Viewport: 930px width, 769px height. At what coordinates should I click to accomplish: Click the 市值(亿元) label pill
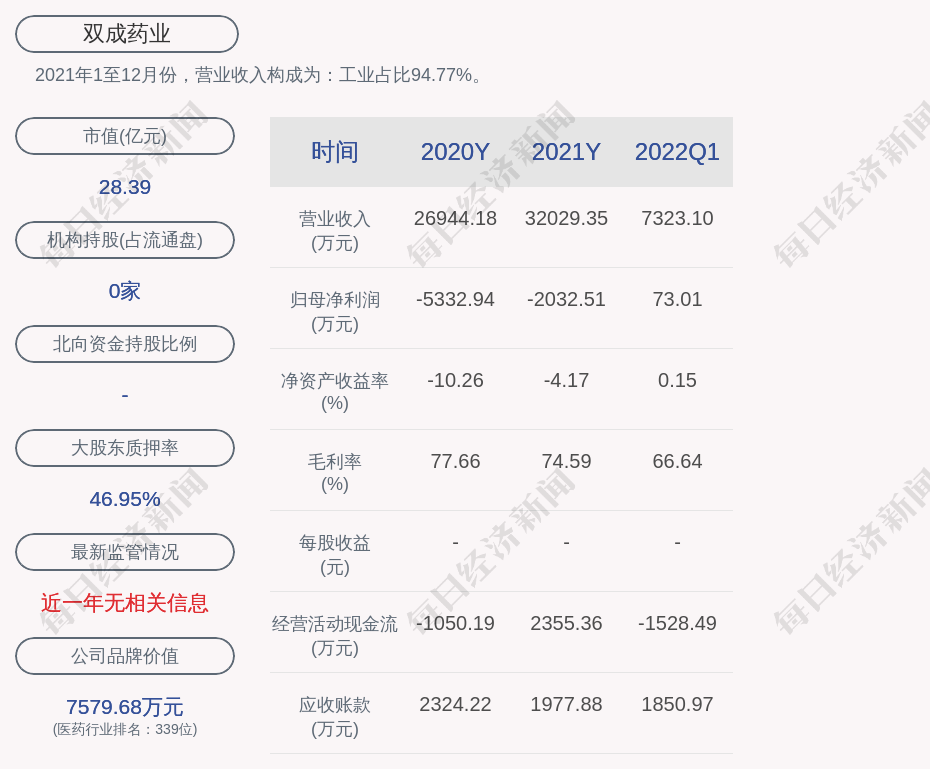point(125,136)
